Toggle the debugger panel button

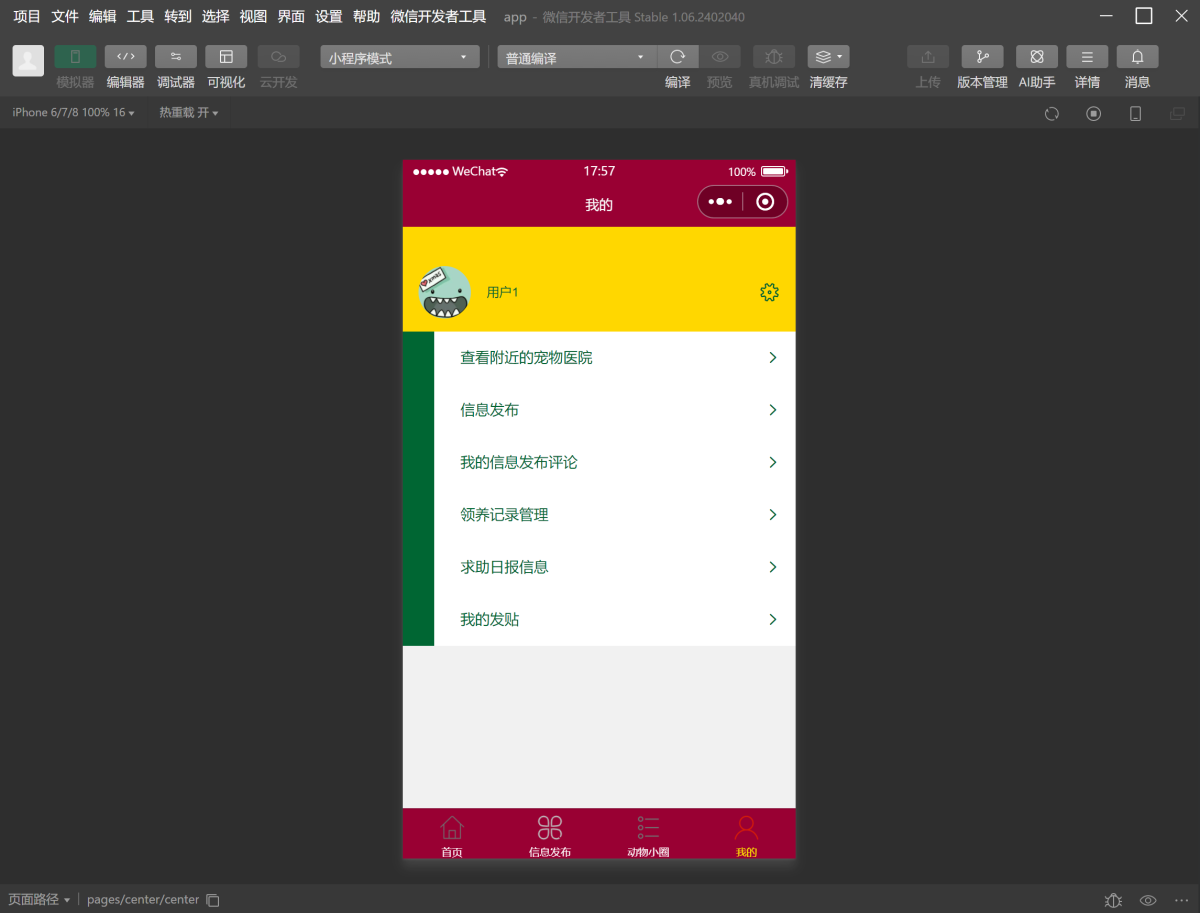[176, 57]
